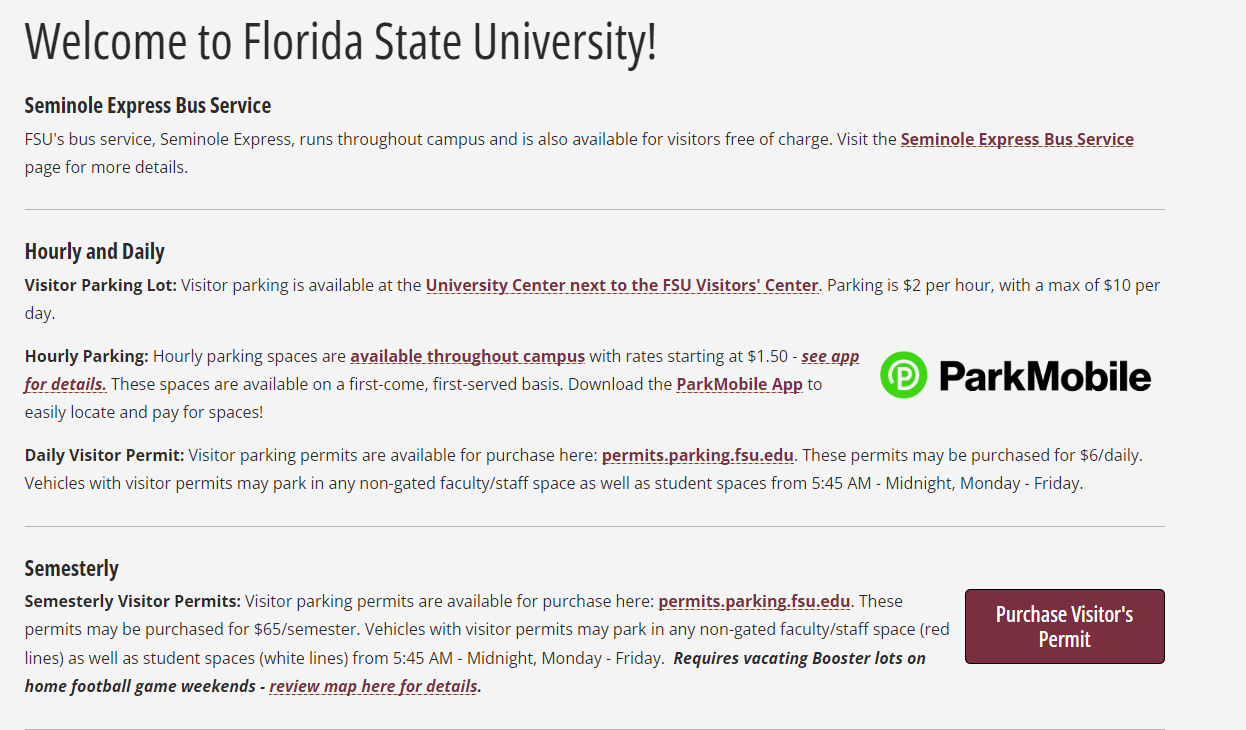Open the Seminole Express Bus Service link

[1017, 139]
